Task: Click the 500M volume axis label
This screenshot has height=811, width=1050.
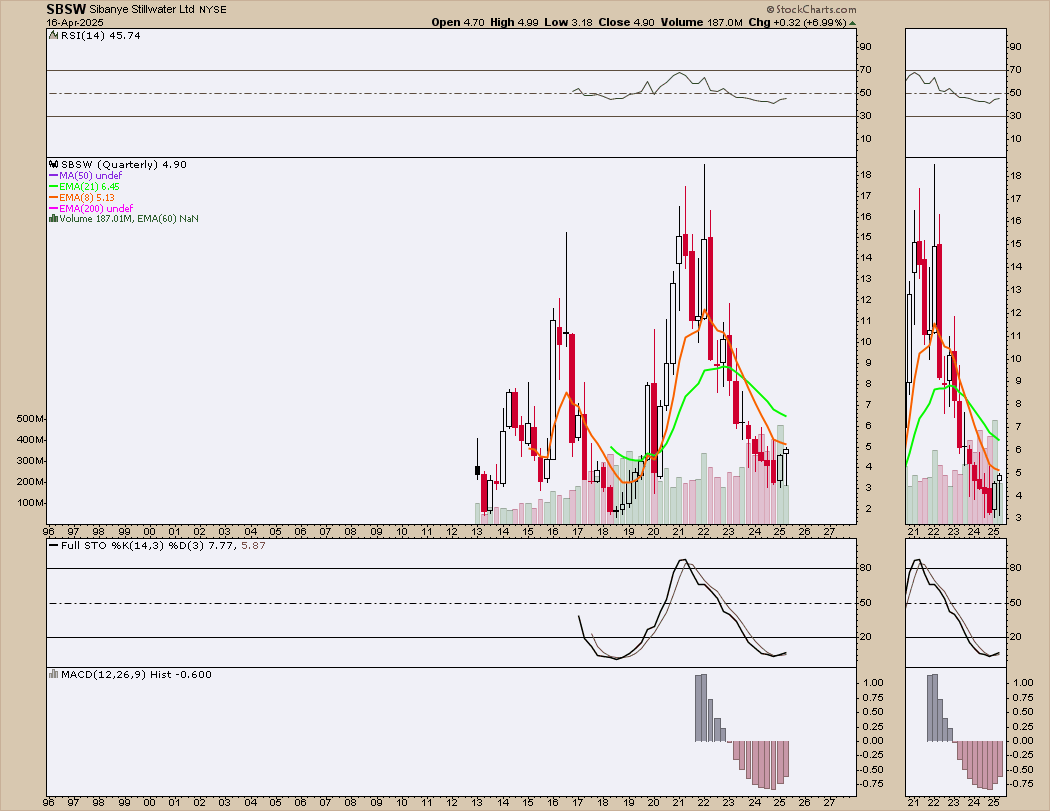Action: [30, 419]
